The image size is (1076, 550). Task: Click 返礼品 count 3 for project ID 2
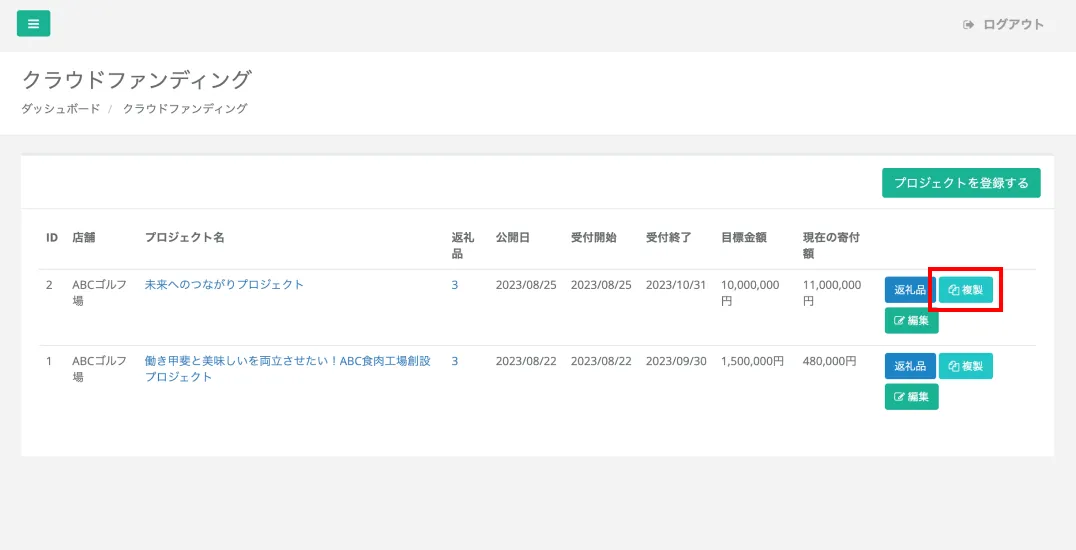454,285
